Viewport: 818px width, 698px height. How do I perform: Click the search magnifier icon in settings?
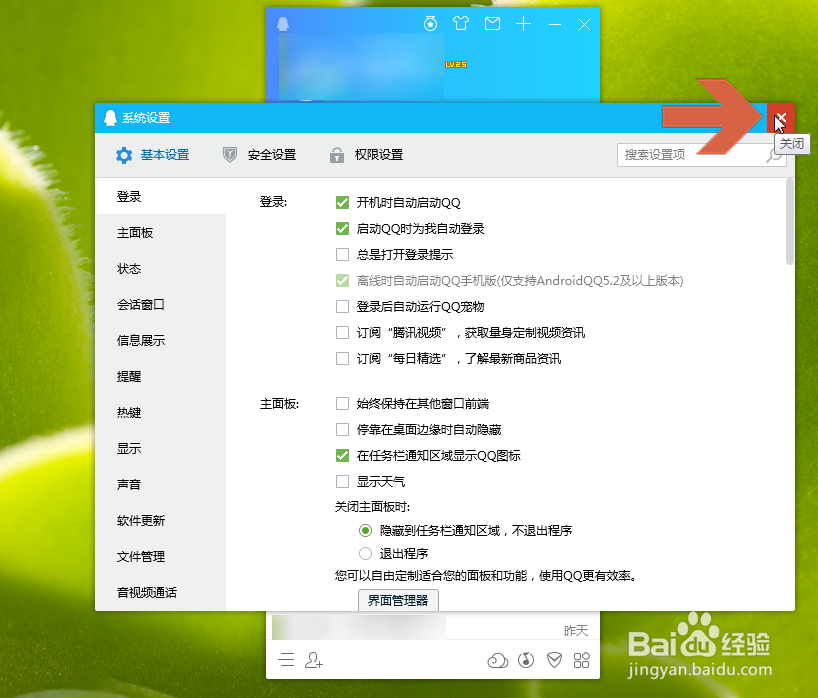coord(774,155)
